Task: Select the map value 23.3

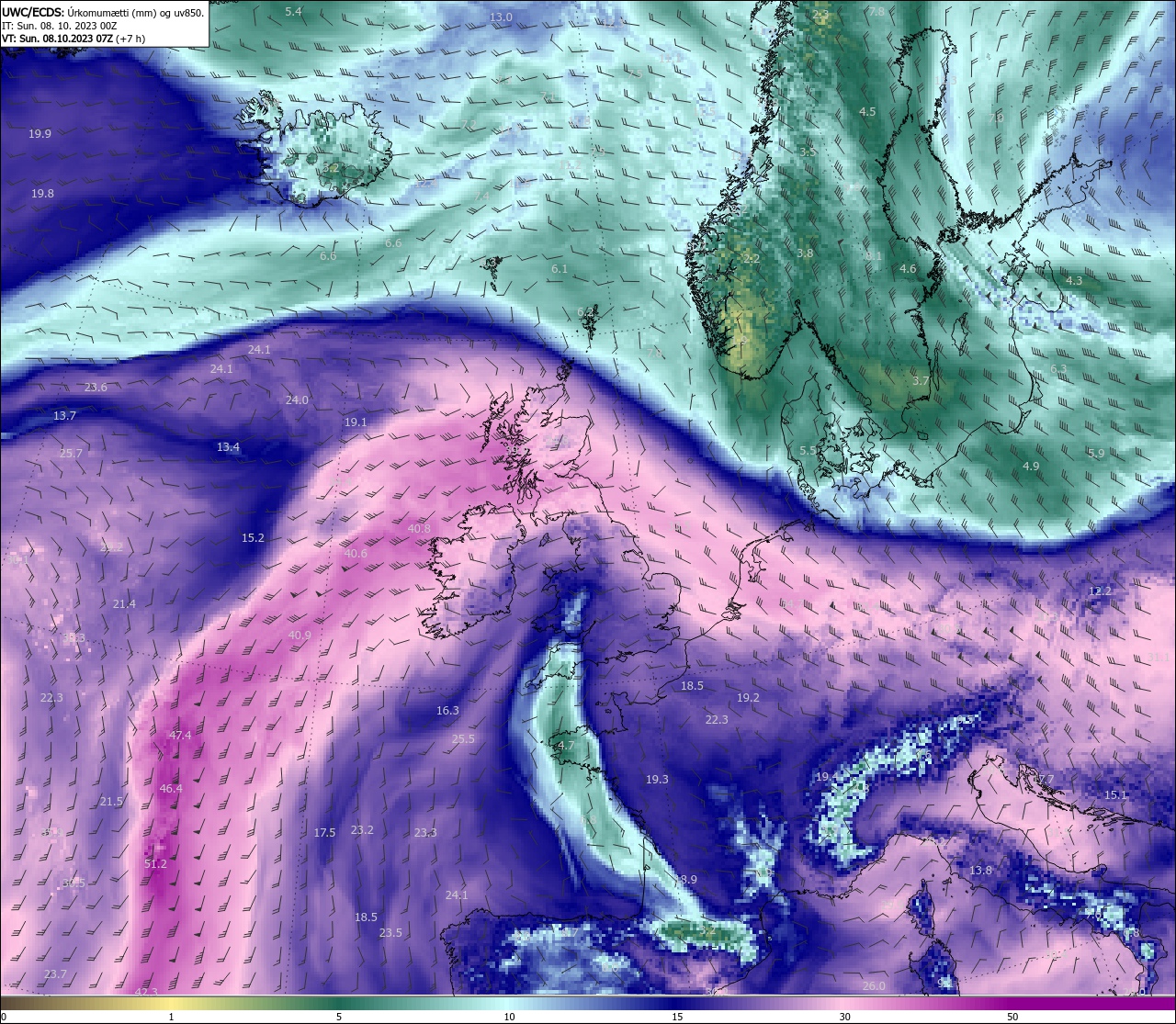Action: [425, 832]
